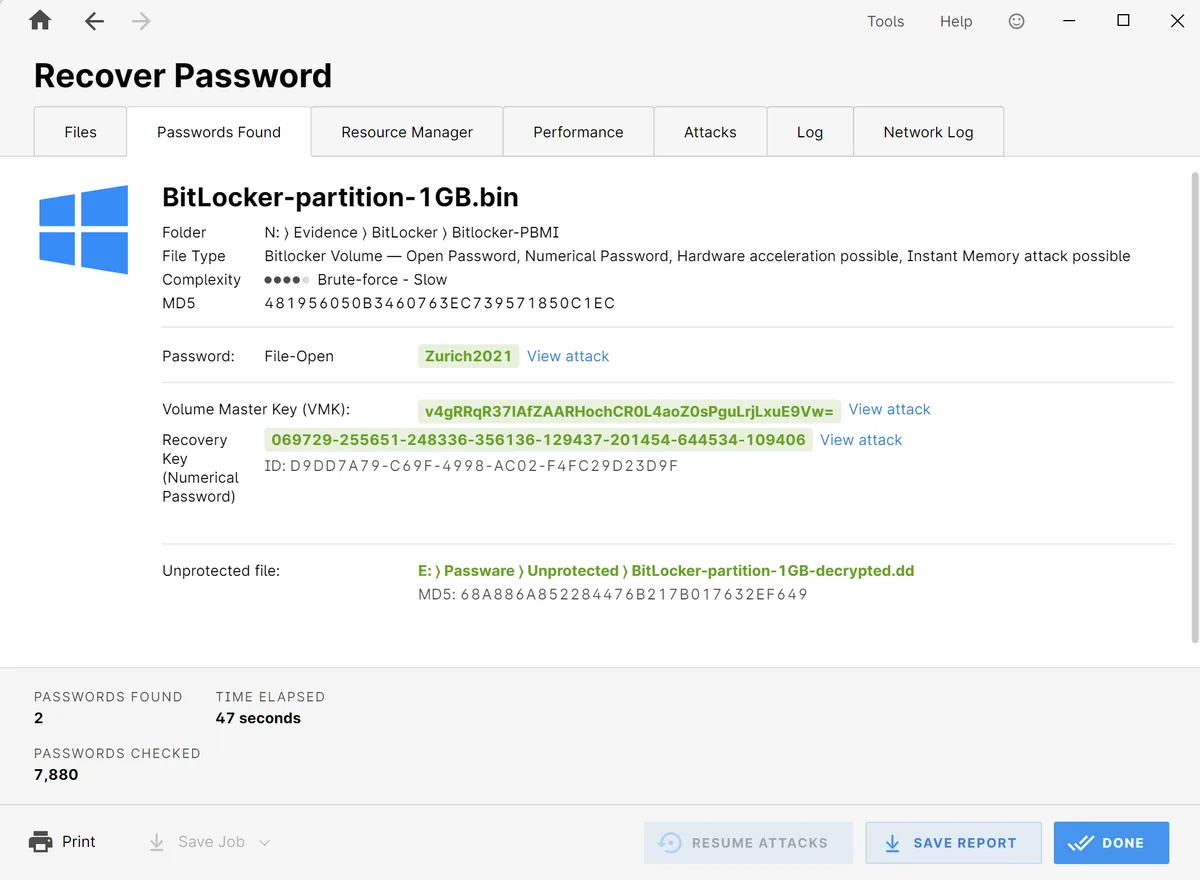This screenshot has height=880, width=1200.
Task: Select the Volume Master Key value
Action: pos(629,411)
